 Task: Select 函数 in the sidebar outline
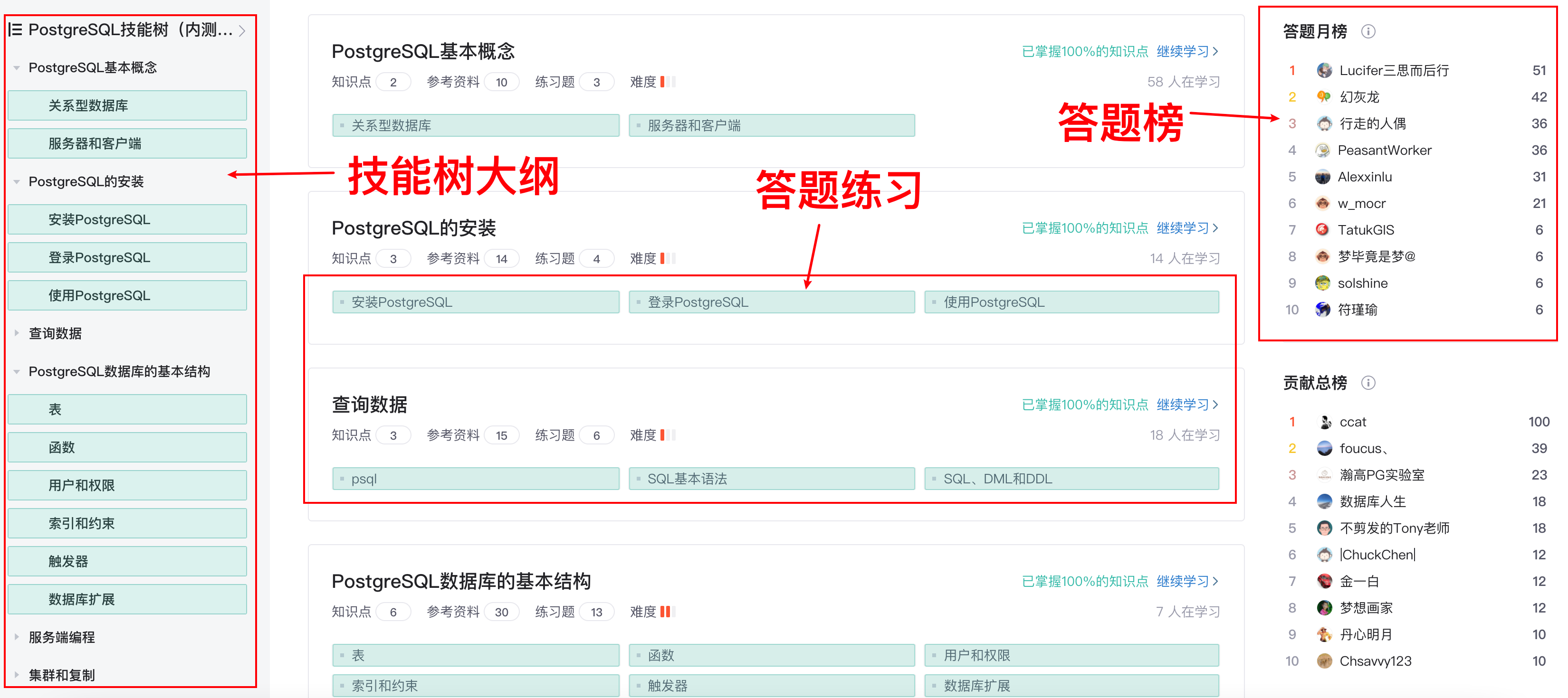pos(127,447)
